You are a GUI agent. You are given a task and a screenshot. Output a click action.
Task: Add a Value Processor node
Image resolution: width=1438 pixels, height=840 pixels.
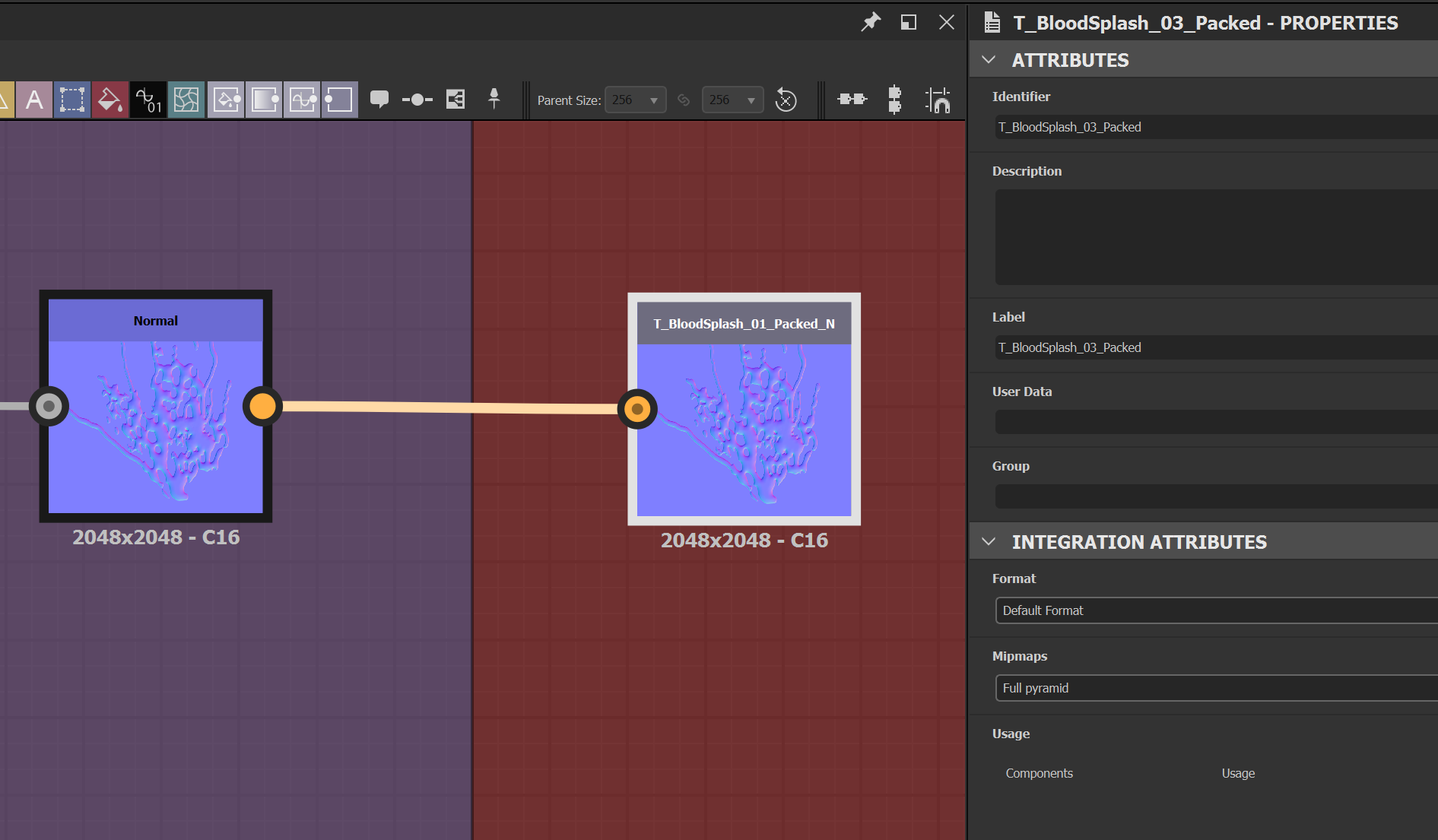tap(148, 100)
